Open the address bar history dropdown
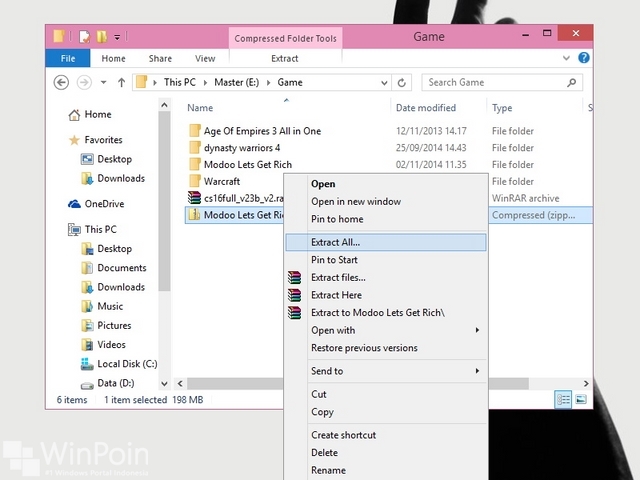 tap(384, 83)
